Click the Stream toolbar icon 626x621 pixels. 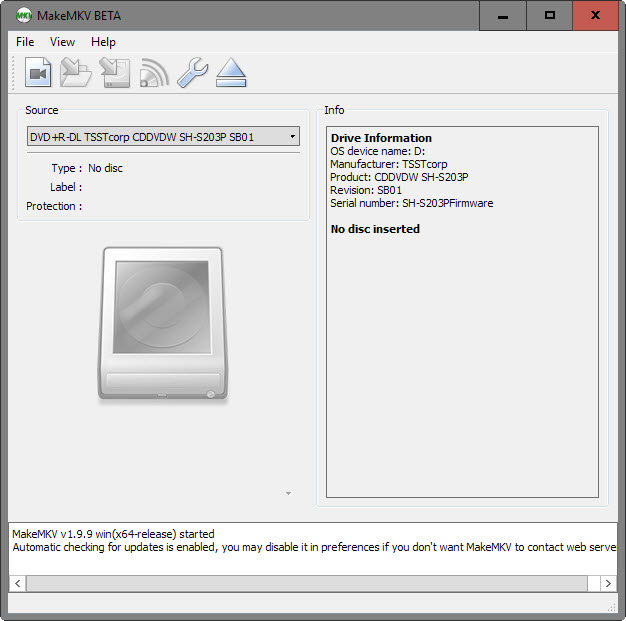pos(154,72)
